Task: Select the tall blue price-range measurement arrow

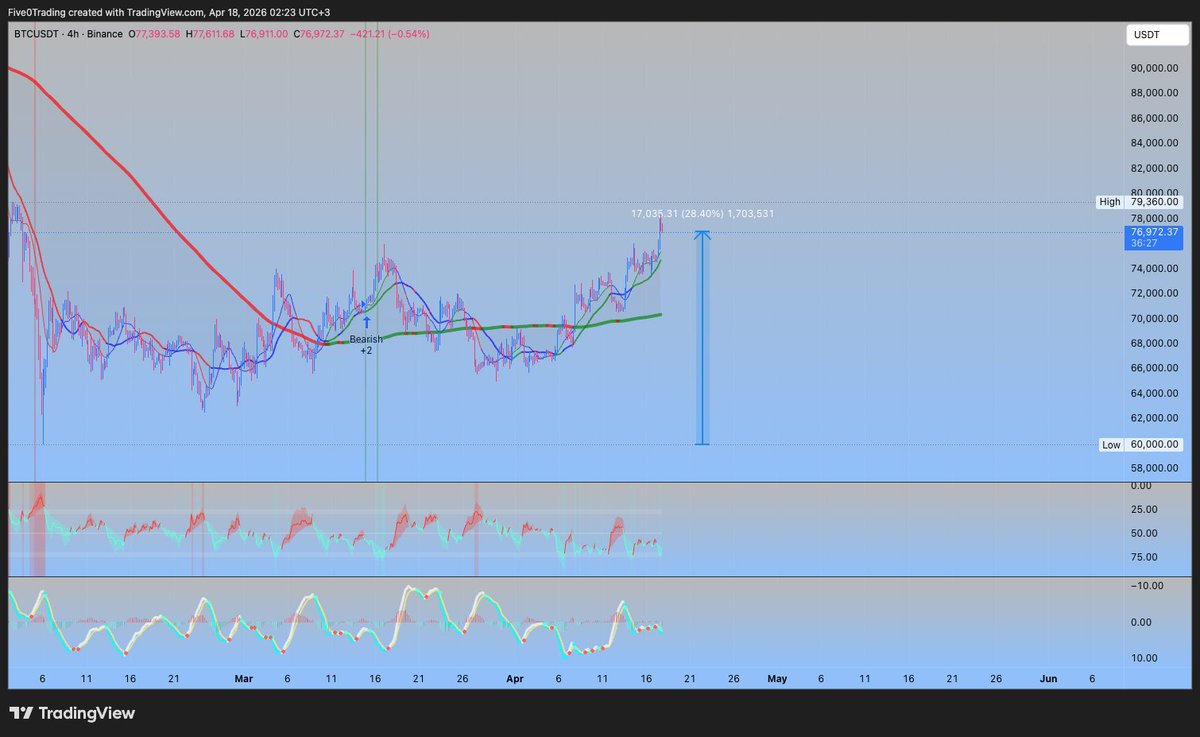Action: [703, 338]
